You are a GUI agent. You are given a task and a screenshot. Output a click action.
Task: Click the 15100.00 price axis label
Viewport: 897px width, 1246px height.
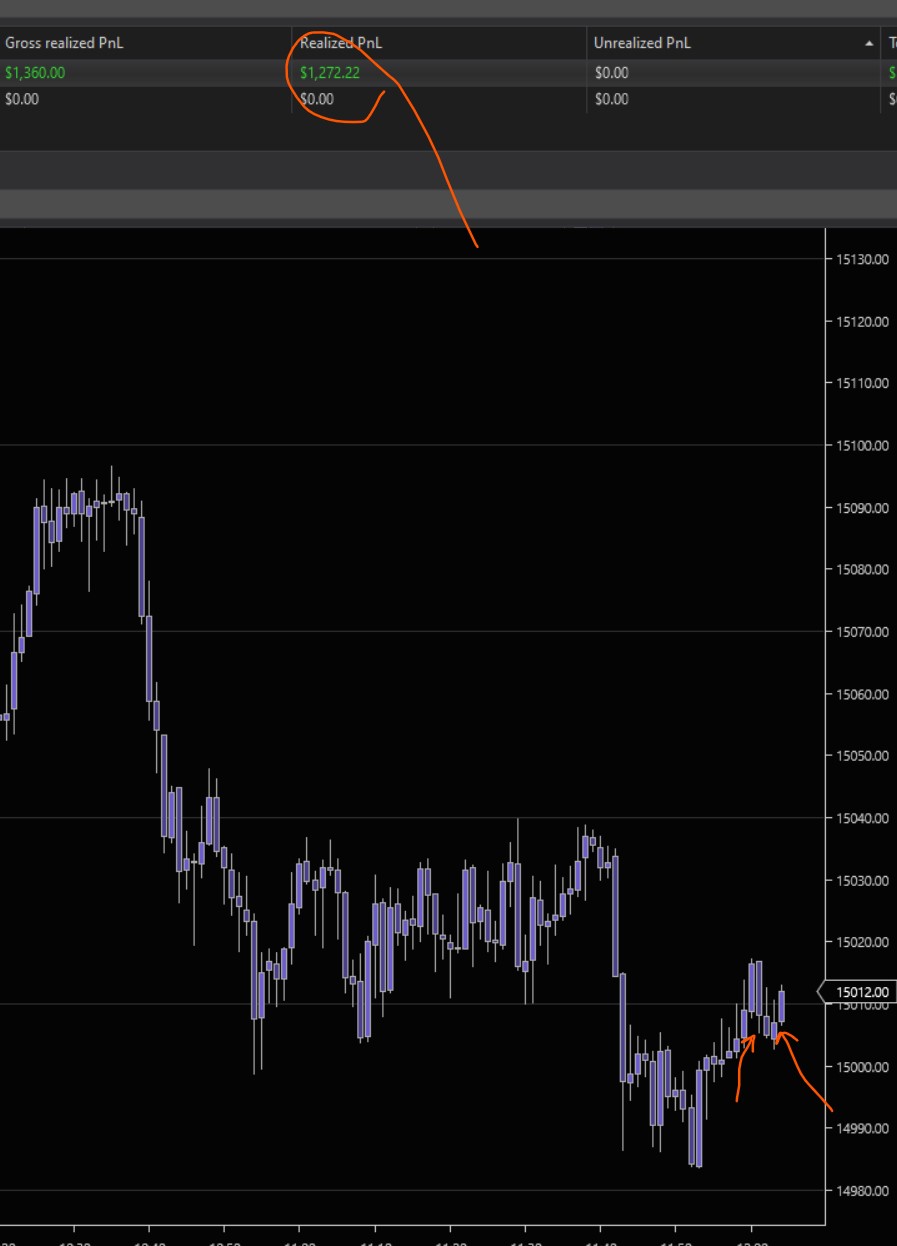point(861,445)
